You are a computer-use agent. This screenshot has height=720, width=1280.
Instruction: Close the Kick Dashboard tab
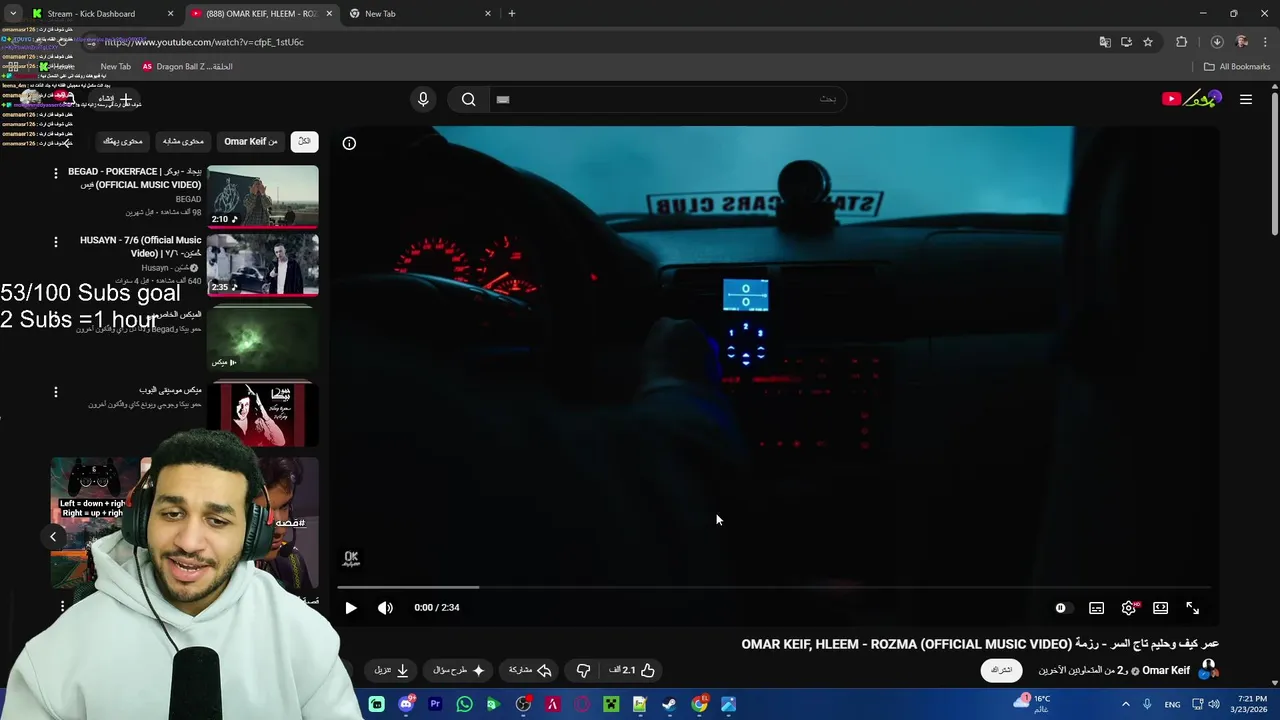point(170,14)
